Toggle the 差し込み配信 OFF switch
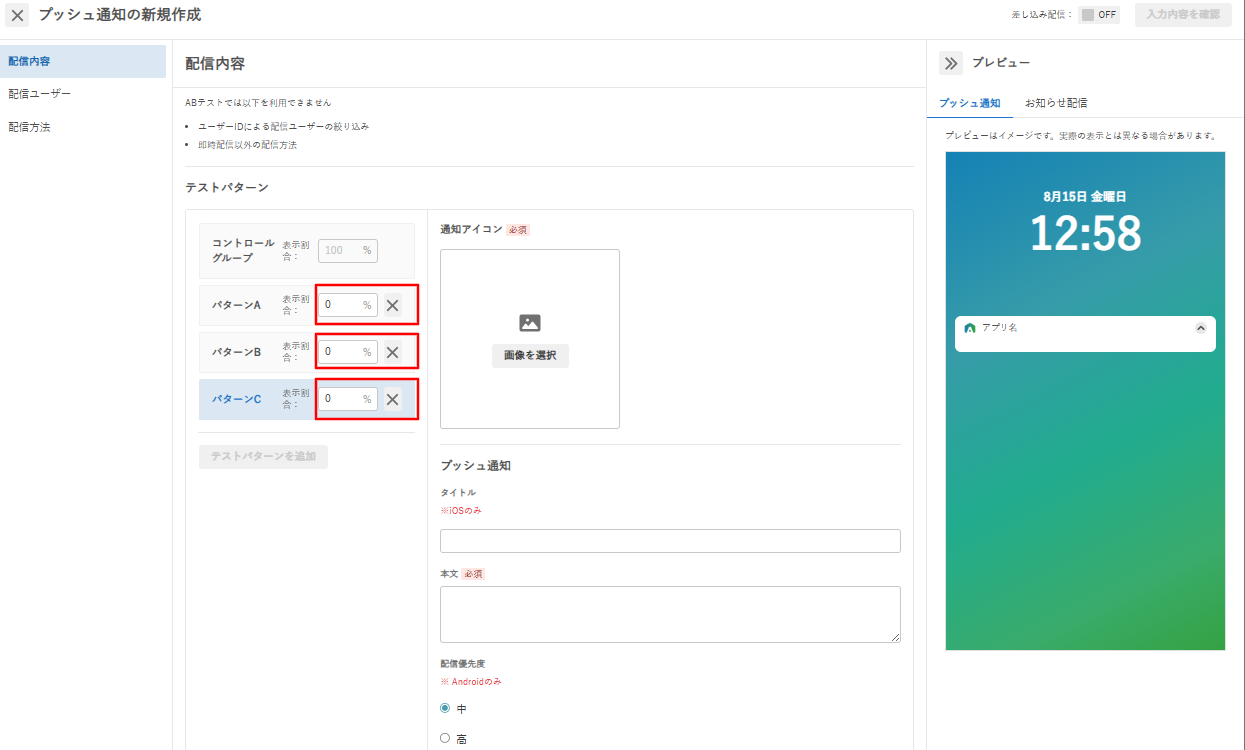This screenshot has width=1245, height=750. click(1099, 15)
